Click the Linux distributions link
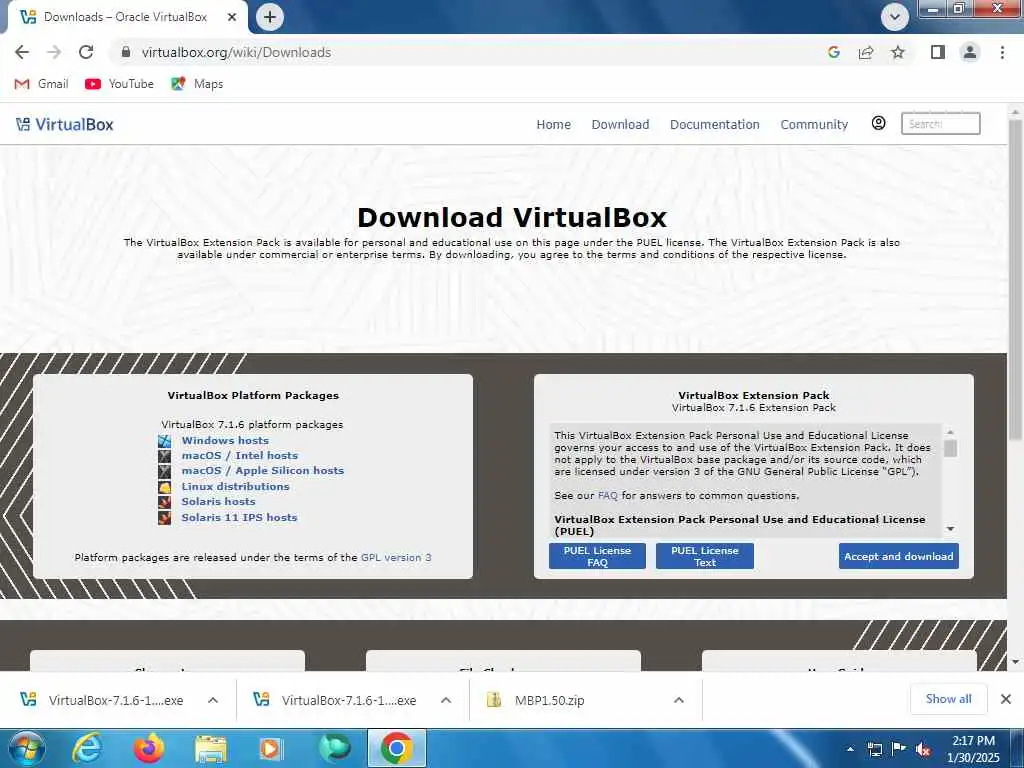Viewport: 1024px width, 768px height. click(x=235, y=487)
